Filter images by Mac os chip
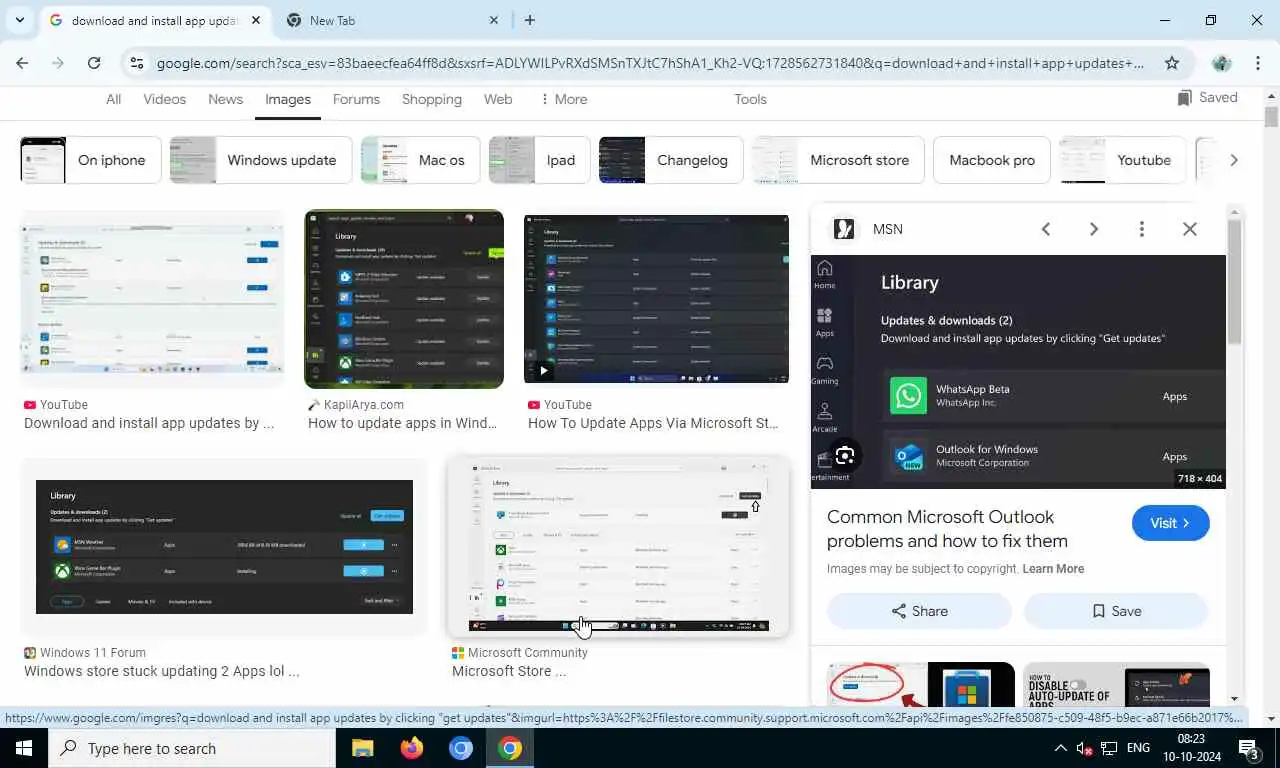Image resolution: width=1280 pixels, height=768 pixels. (x=420, y=160)
